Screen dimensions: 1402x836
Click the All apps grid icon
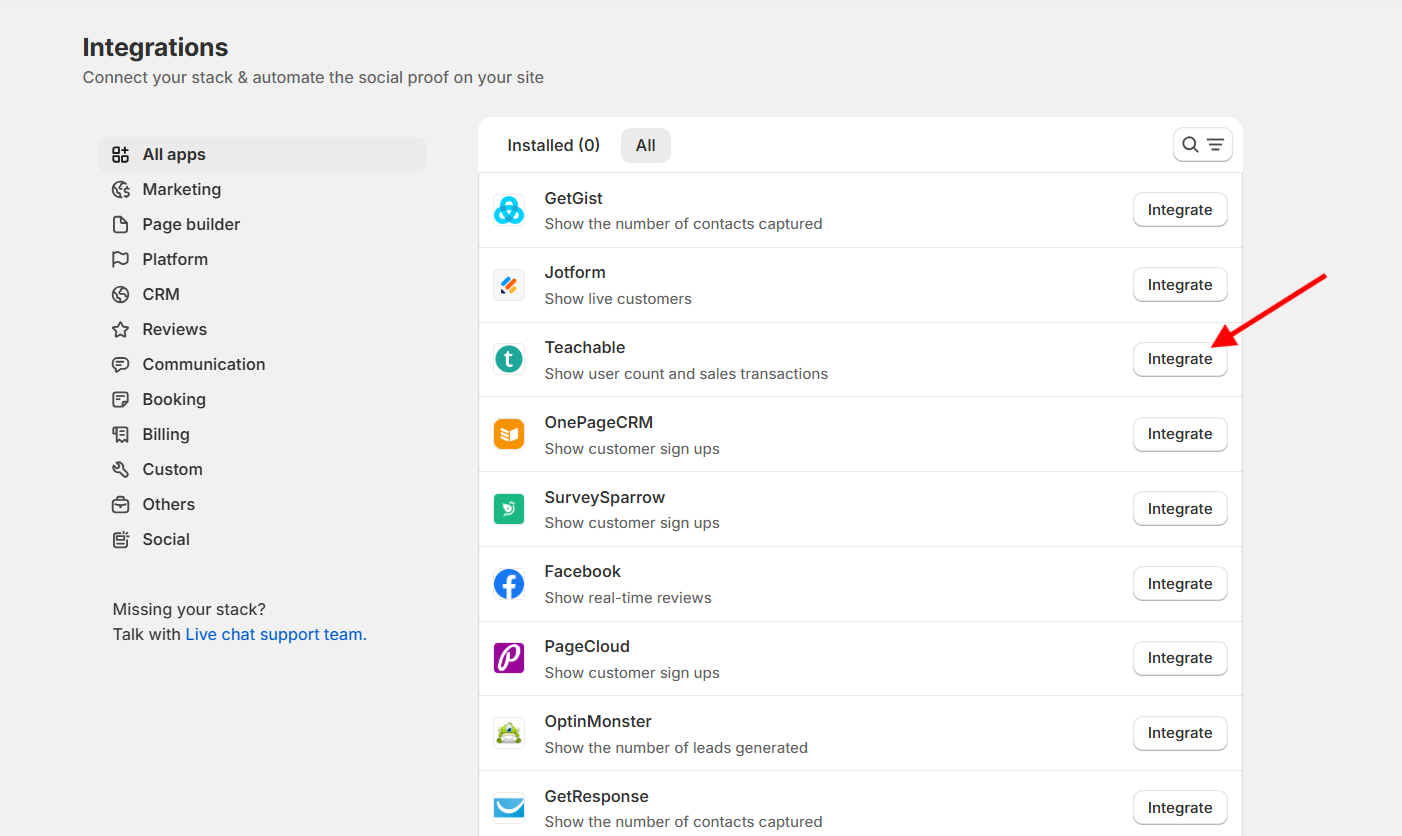pyautogui.click(x=120, y=154)
